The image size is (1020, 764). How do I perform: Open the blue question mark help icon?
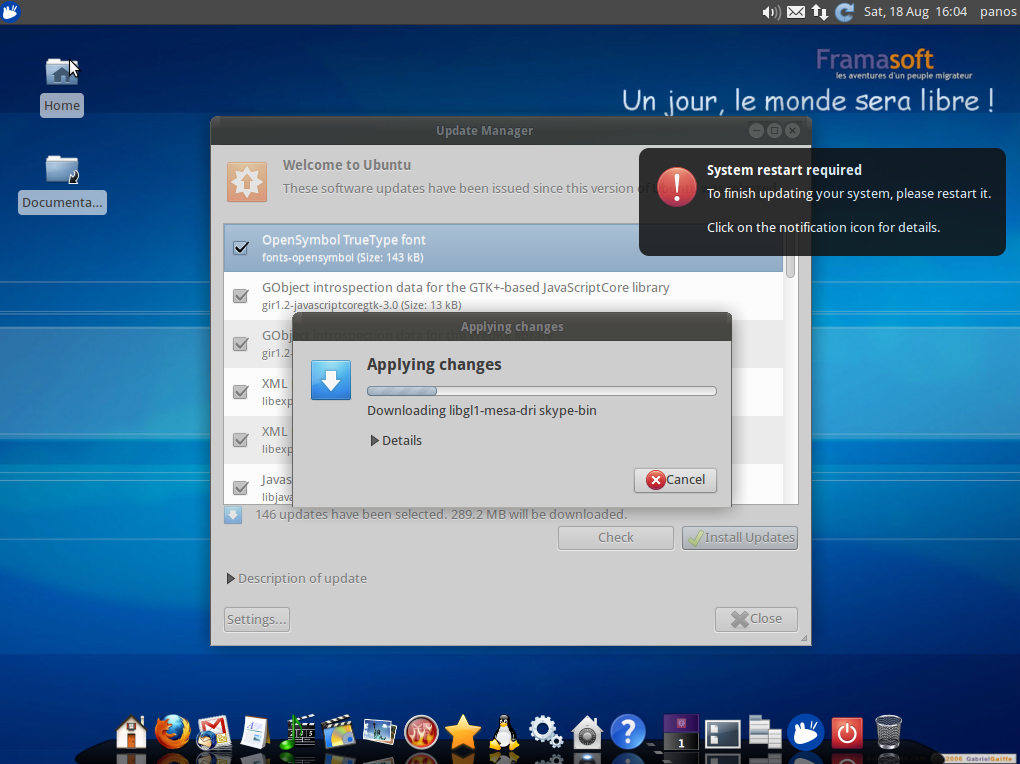(x=628, y=732)
